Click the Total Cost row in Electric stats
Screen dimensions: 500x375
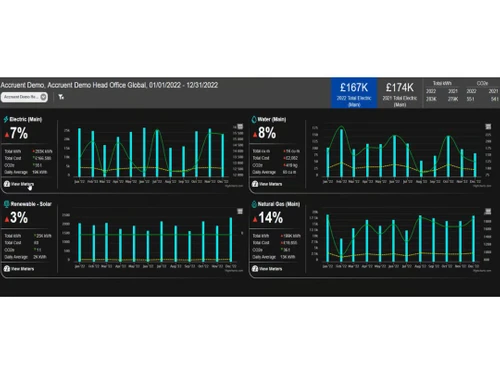click(x=28, y=158)
